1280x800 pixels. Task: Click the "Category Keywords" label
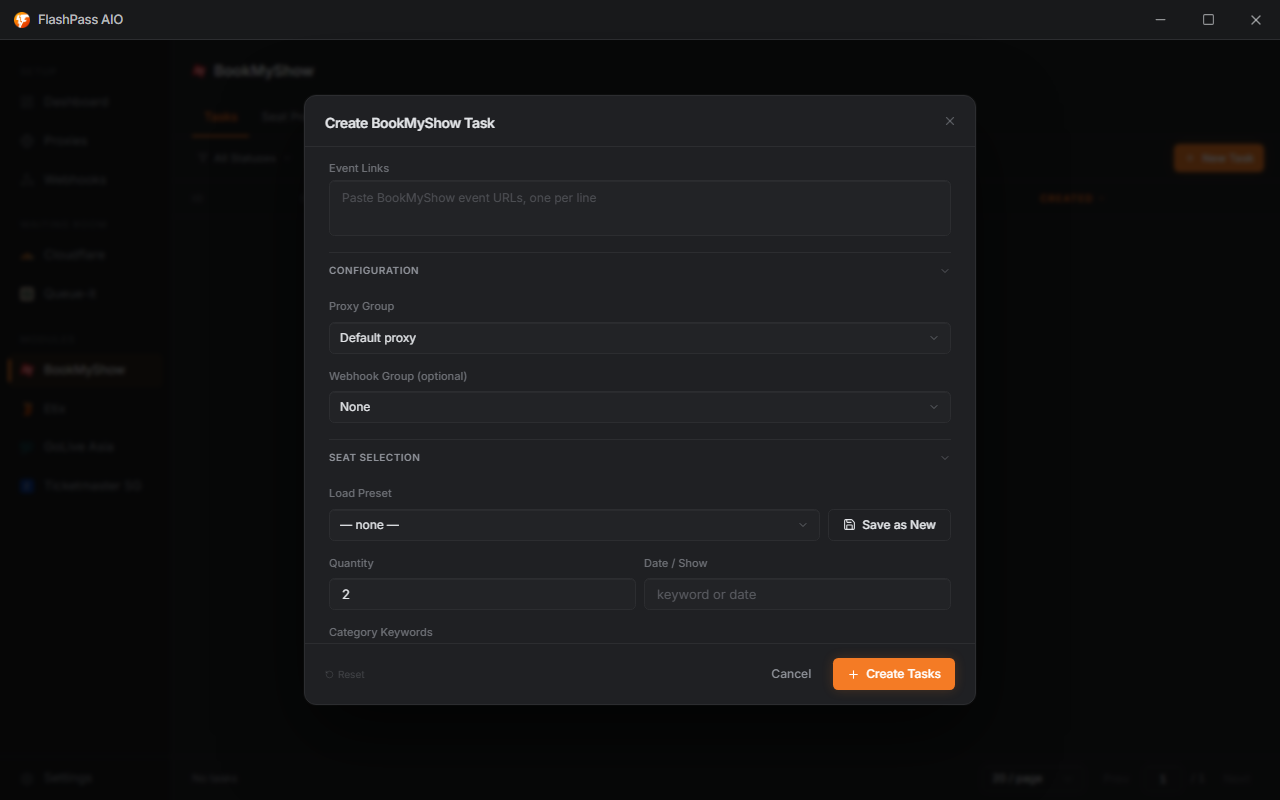(381, 632)
